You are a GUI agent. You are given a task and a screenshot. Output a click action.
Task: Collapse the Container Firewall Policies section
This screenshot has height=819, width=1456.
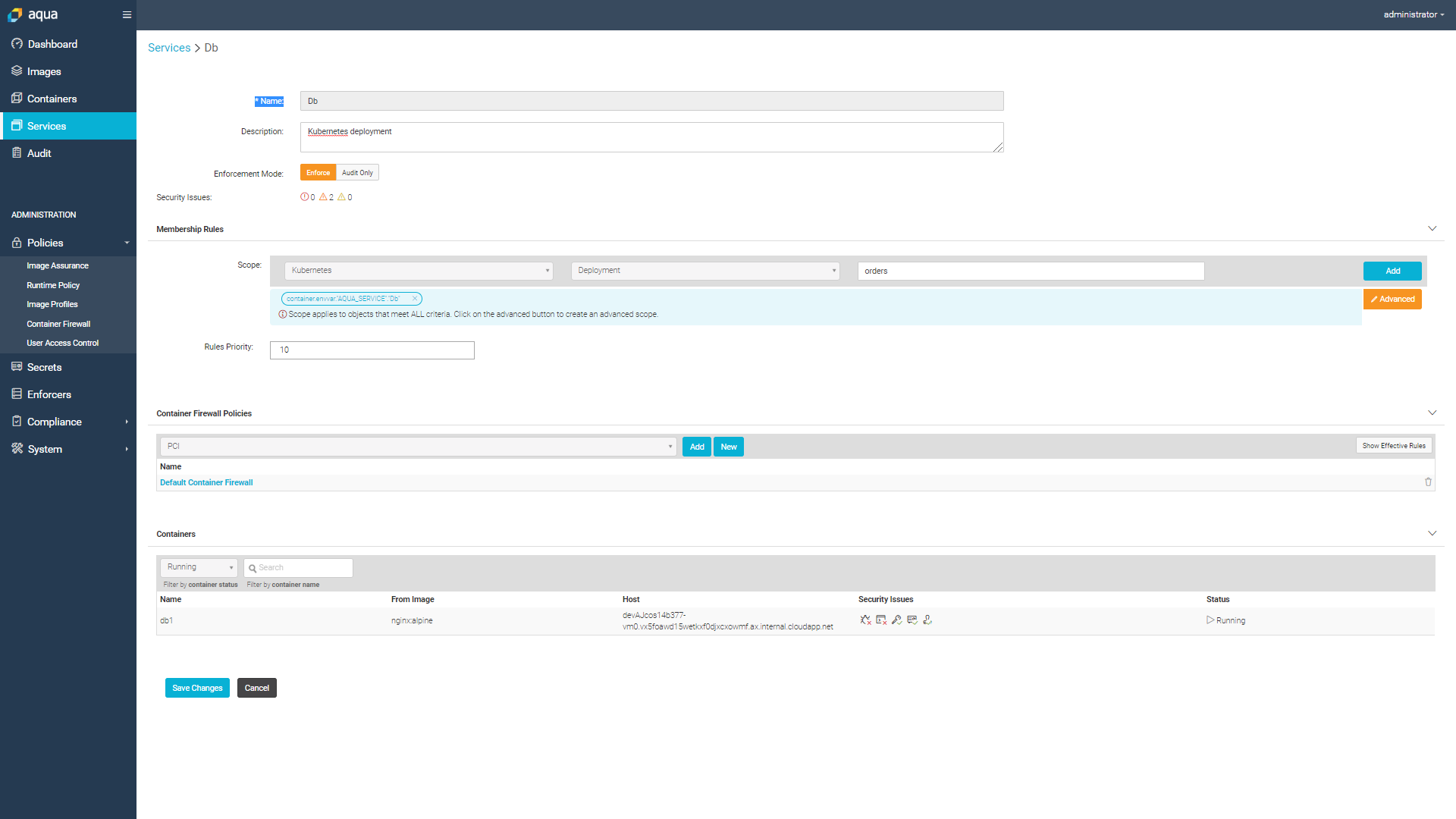(1432, 413)
